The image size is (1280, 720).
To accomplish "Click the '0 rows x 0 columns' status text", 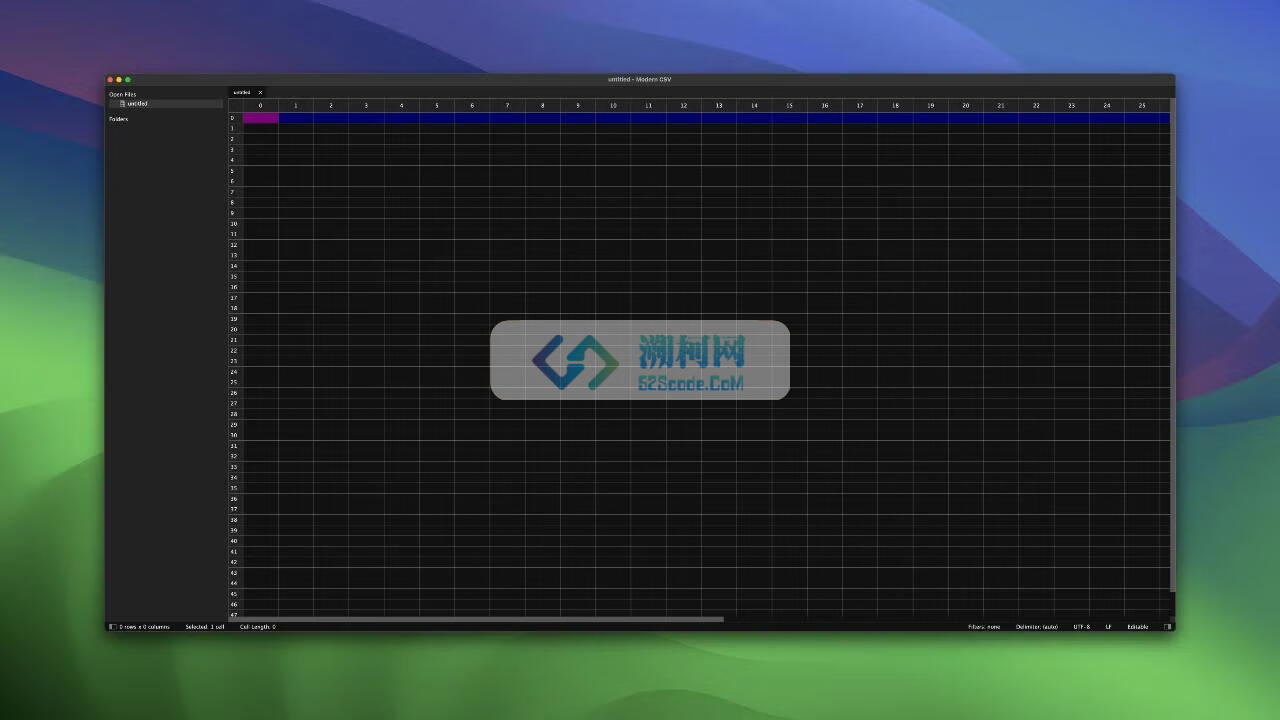I will [x=145, y=627].
